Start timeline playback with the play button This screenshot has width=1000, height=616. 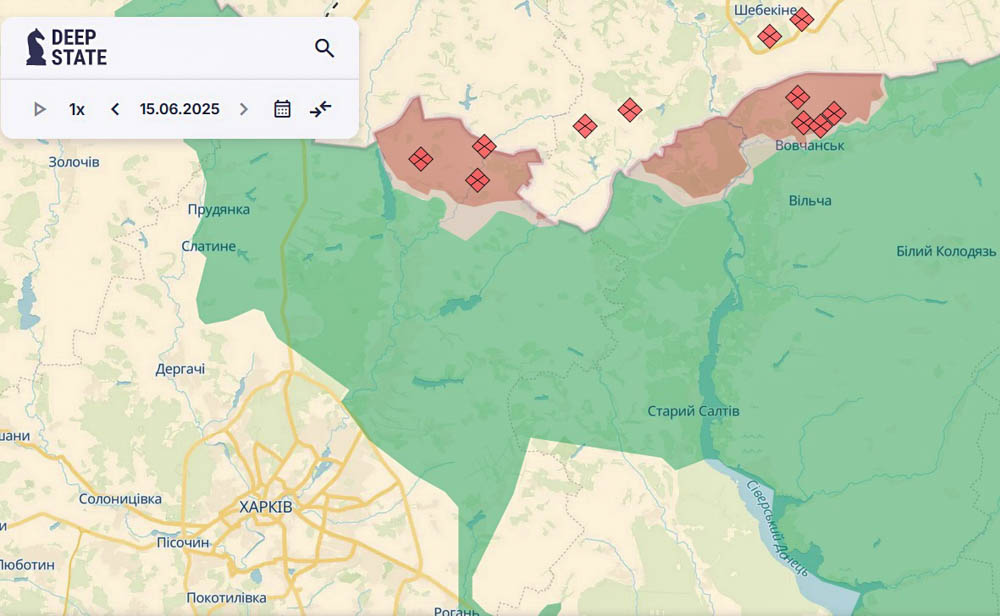point(40,109)
